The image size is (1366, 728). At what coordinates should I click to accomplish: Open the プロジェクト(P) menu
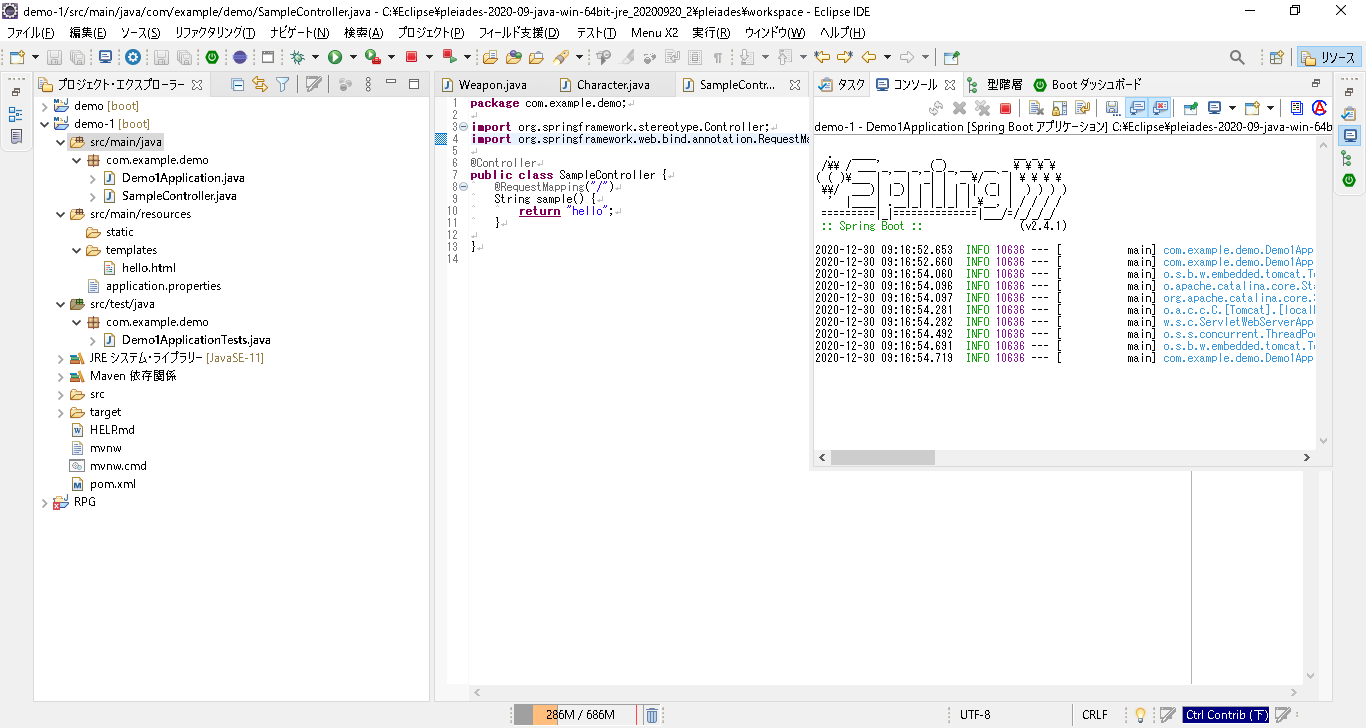[x=430, y=33]
